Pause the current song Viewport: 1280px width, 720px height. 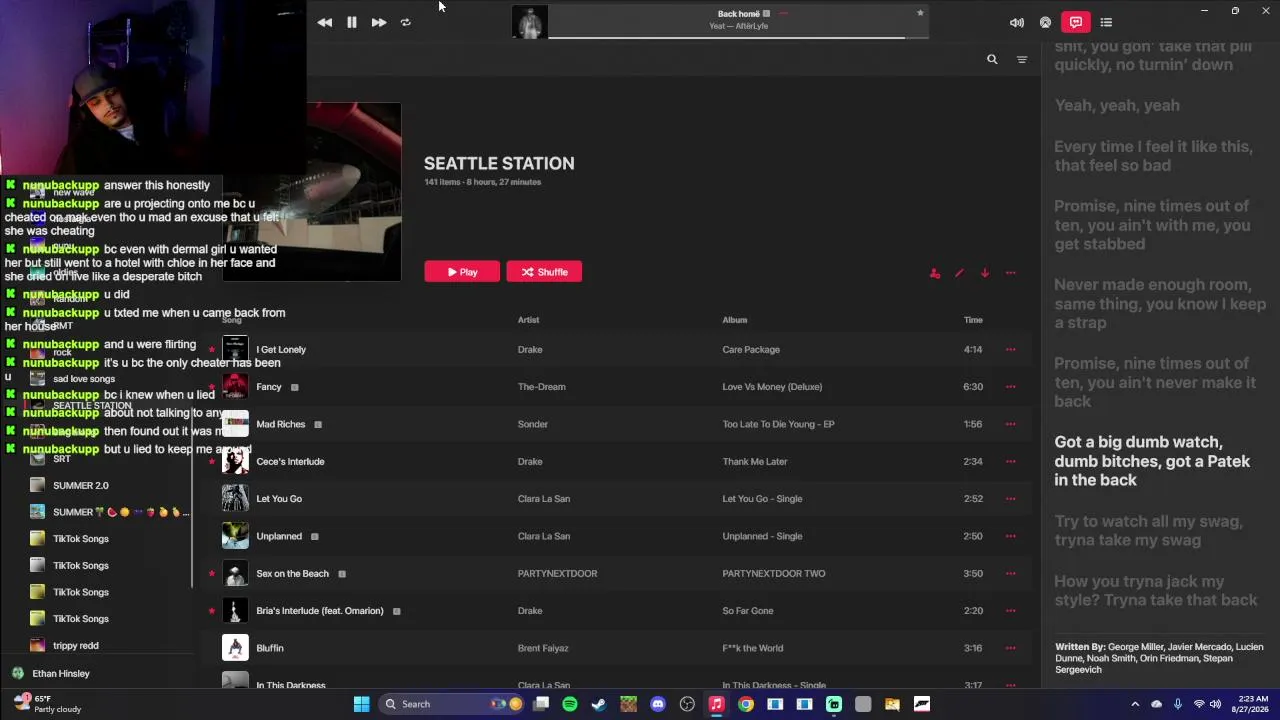[x=352, y=22]
